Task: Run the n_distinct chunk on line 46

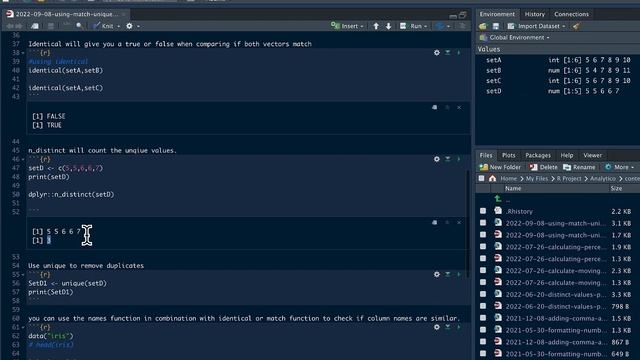Action: point(458,159)
